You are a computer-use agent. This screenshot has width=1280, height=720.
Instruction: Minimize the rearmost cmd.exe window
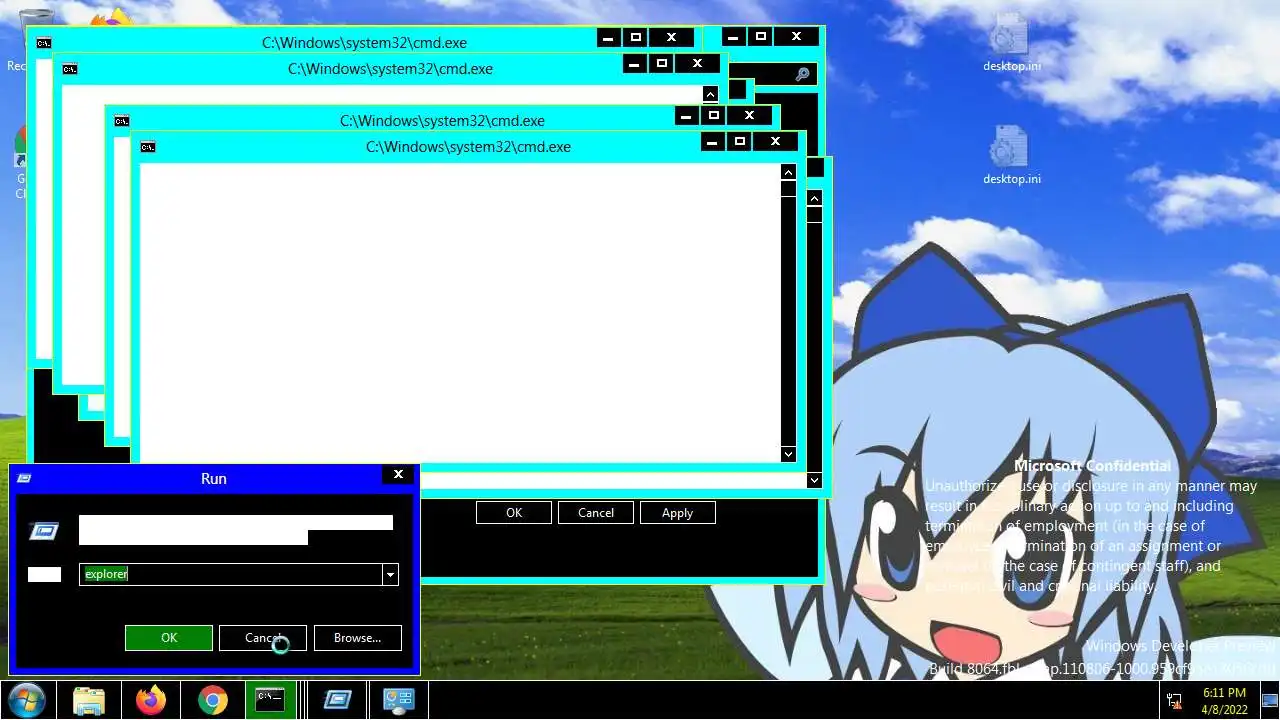click(608, 38)
